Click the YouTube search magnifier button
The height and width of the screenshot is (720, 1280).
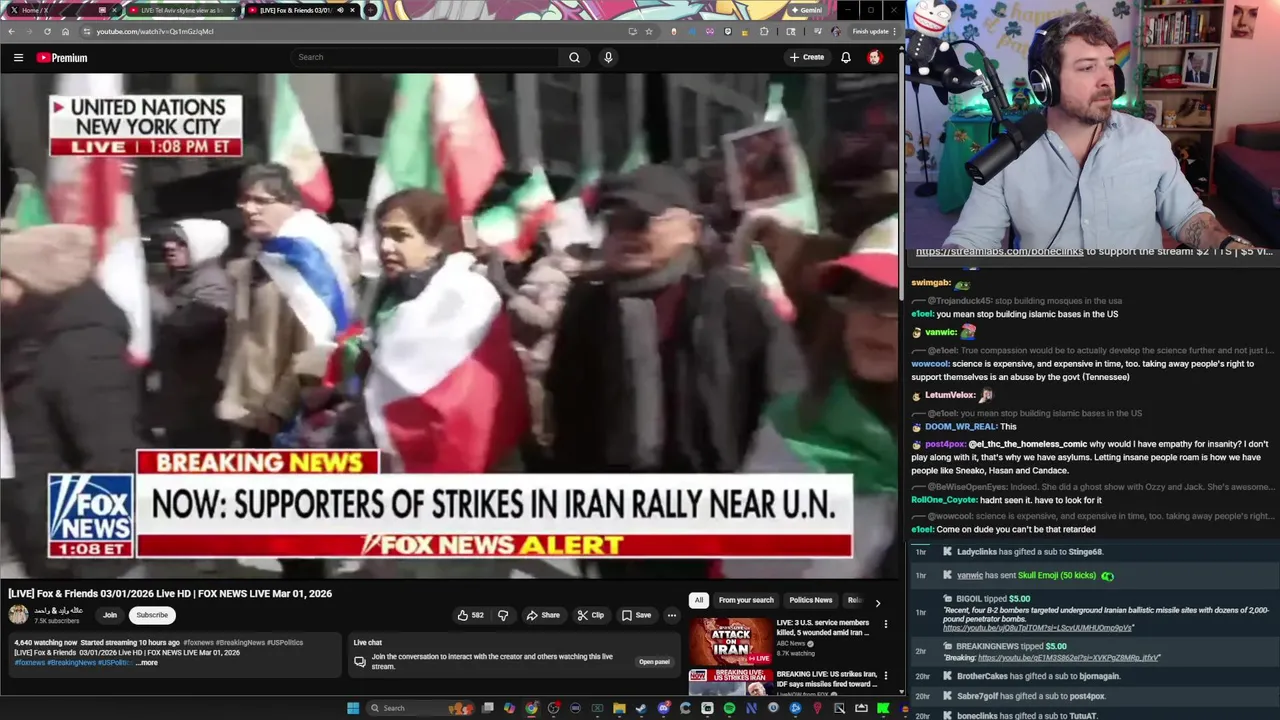tap(574, 58)
